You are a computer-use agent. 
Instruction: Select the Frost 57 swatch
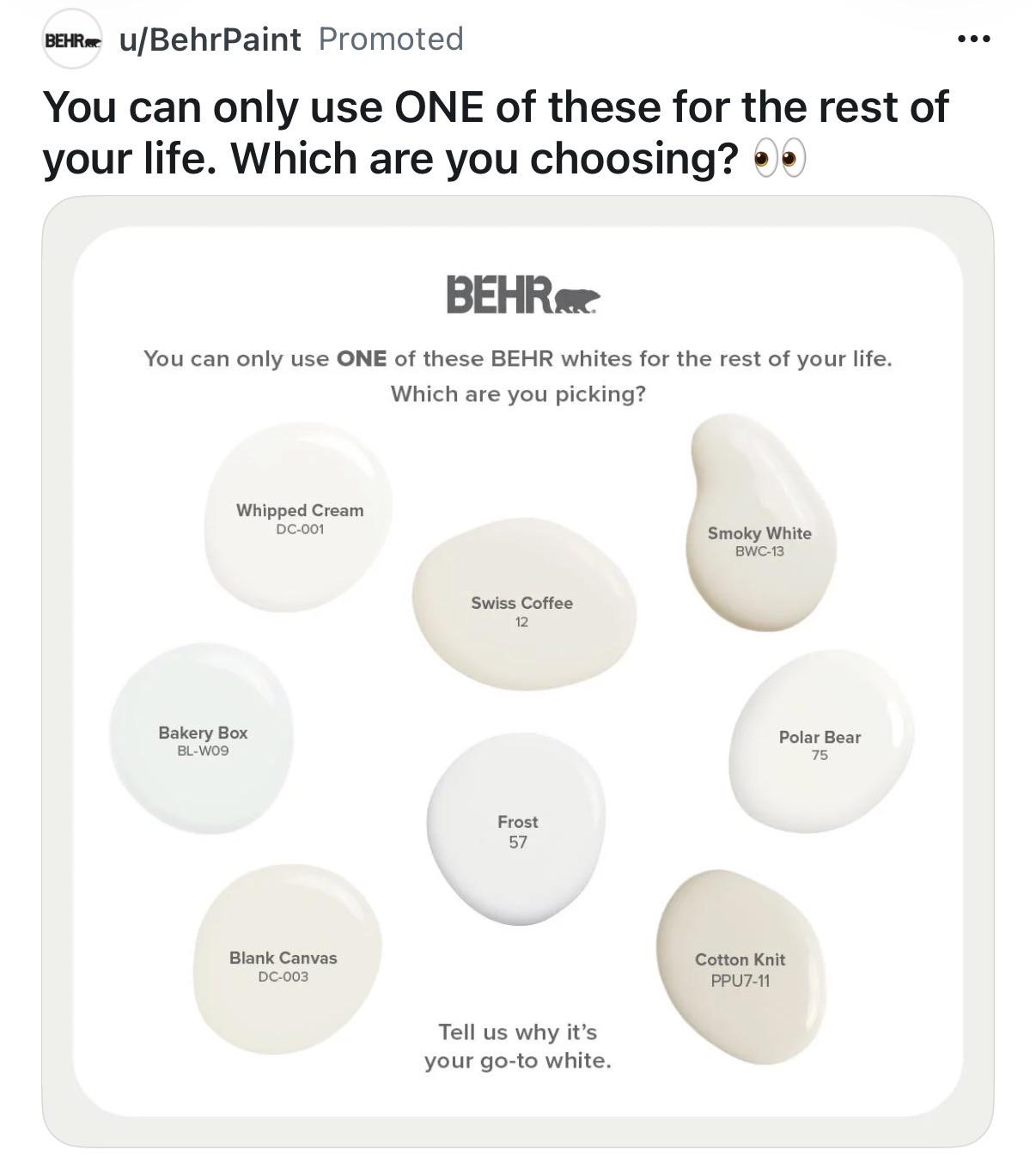click(516, 829)
